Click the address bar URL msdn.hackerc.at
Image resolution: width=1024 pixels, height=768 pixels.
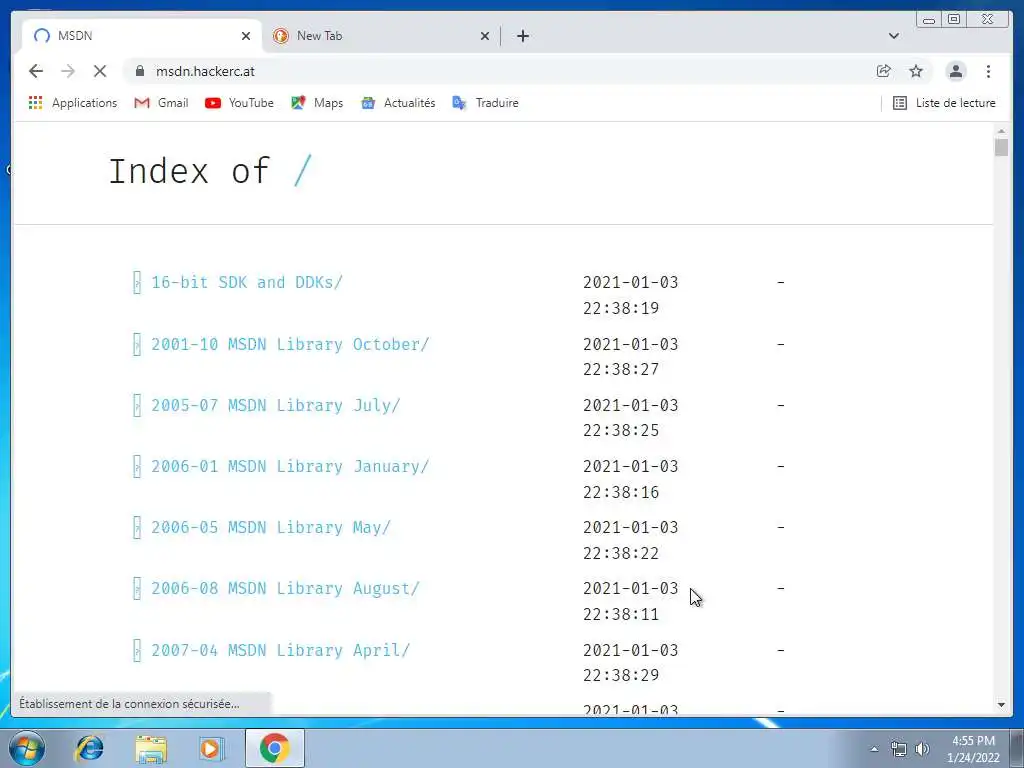click(205, 71)
